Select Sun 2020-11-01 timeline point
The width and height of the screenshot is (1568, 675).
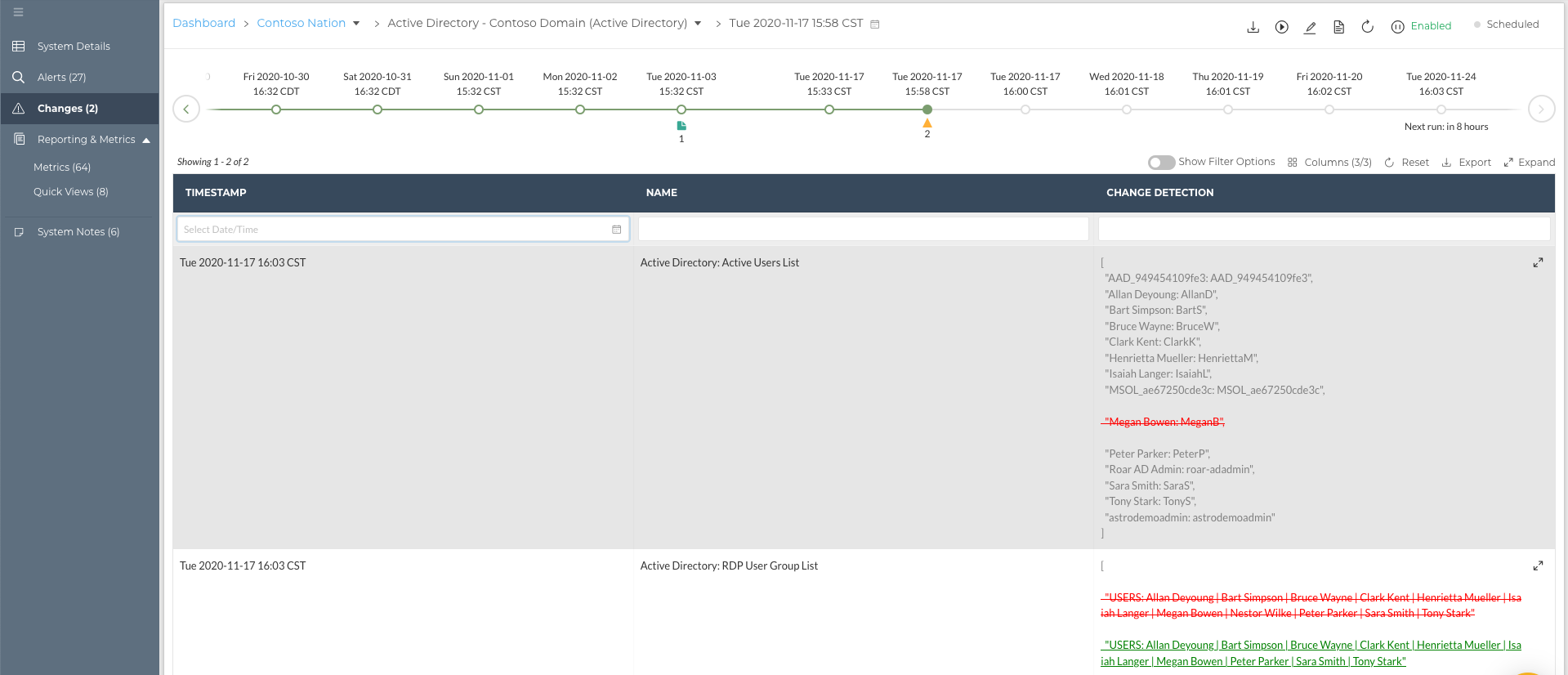(x=479, y=110)
